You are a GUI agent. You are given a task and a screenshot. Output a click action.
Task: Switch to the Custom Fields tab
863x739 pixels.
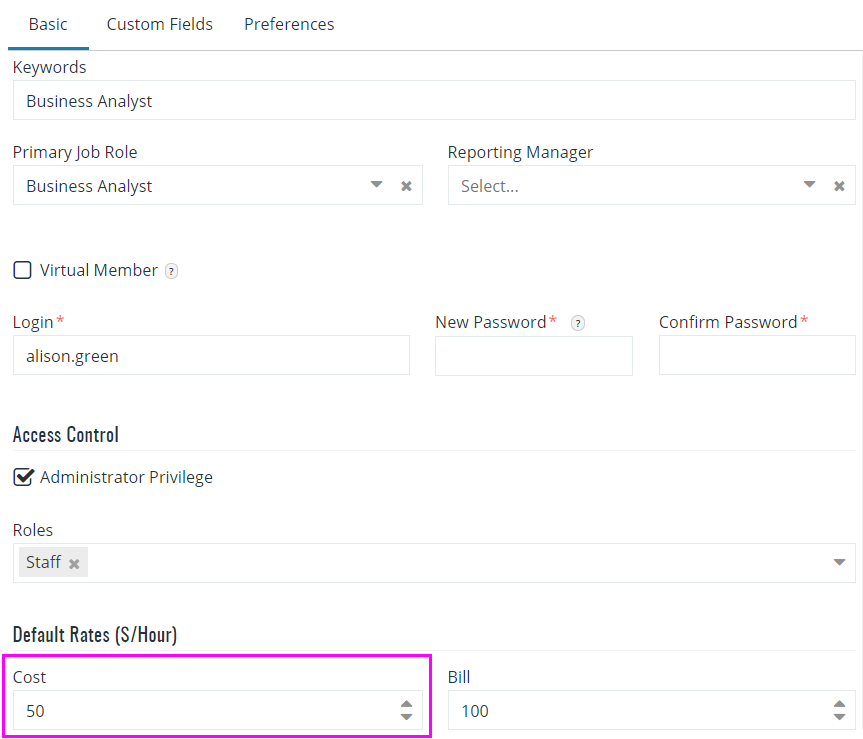click(160, 24)
